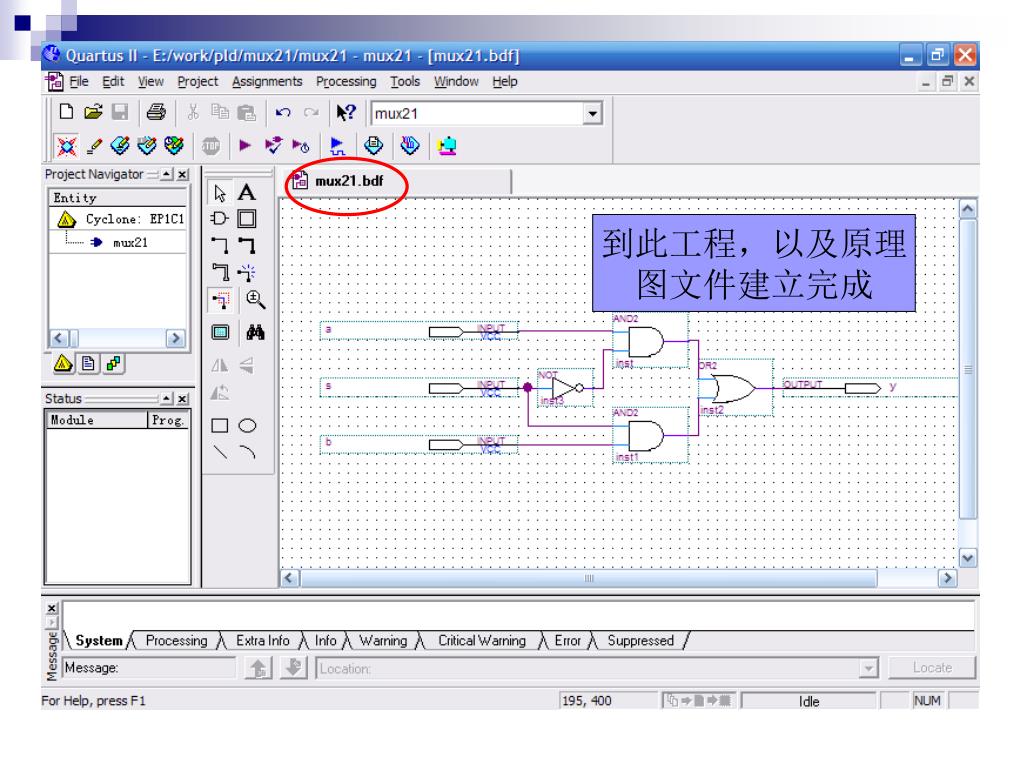Image resolution: width=1024 pixels, height=768 pixels.
Task: Click the schematic vertical scroll down arrow
Action: tap(967, 558)
